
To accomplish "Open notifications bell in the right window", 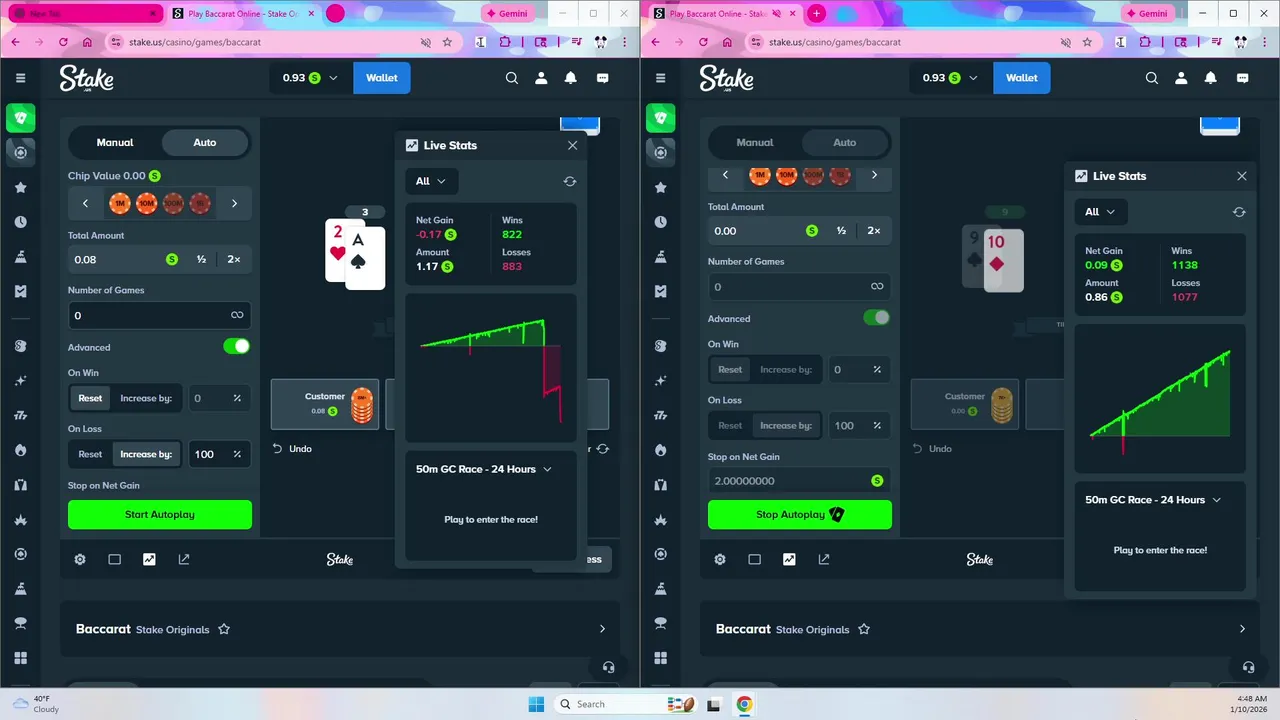I will 1211,78.
